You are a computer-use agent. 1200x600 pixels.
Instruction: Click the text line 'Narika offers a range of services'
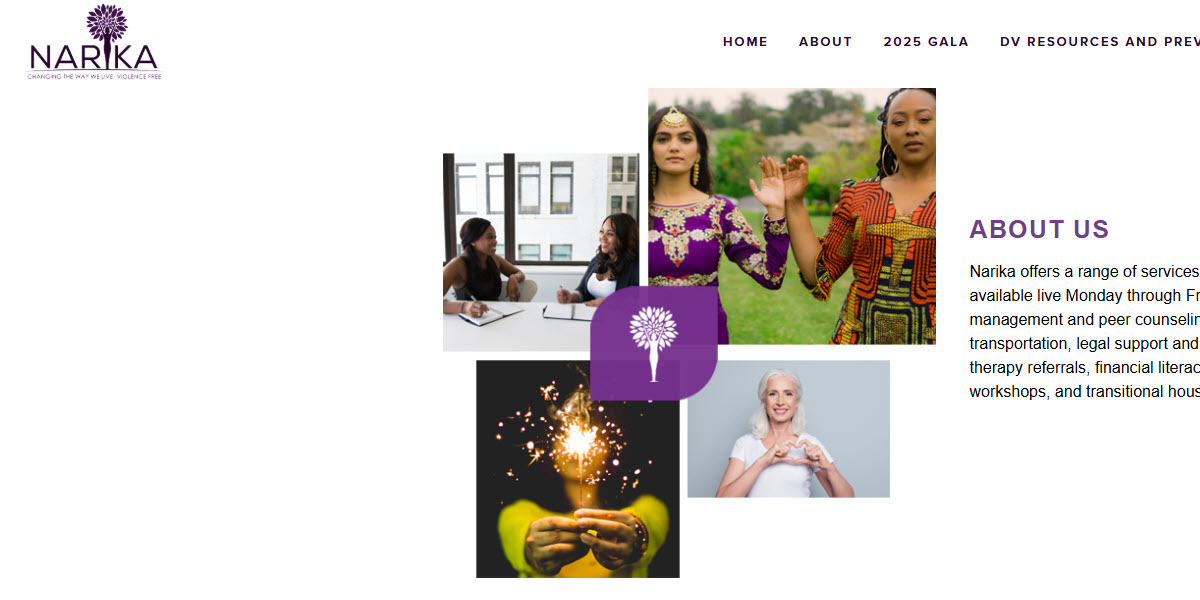pyautogui.click(x=1084, y=271)
